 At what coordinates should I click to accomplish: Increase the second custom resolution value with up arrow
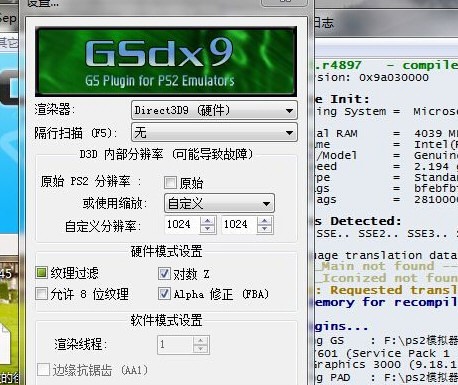pyautogui.click(x=265, y=221)
